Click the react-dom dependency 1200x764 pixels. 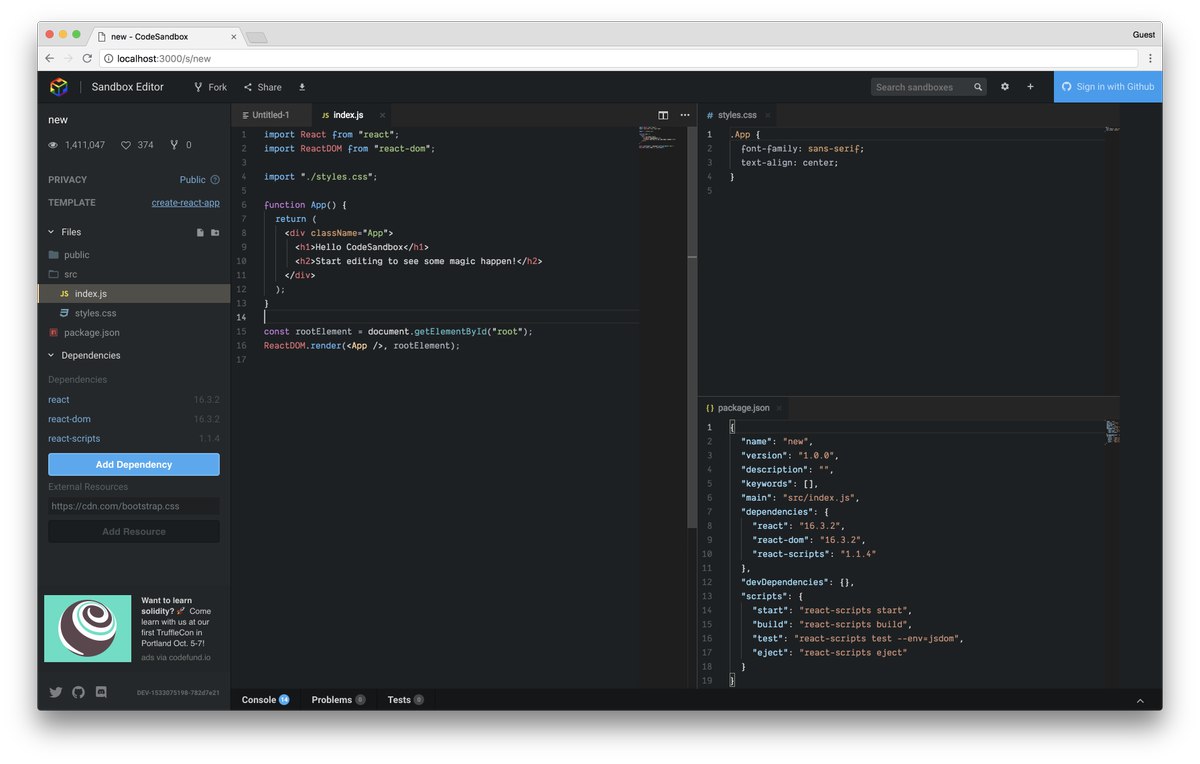tap(69, 419)
